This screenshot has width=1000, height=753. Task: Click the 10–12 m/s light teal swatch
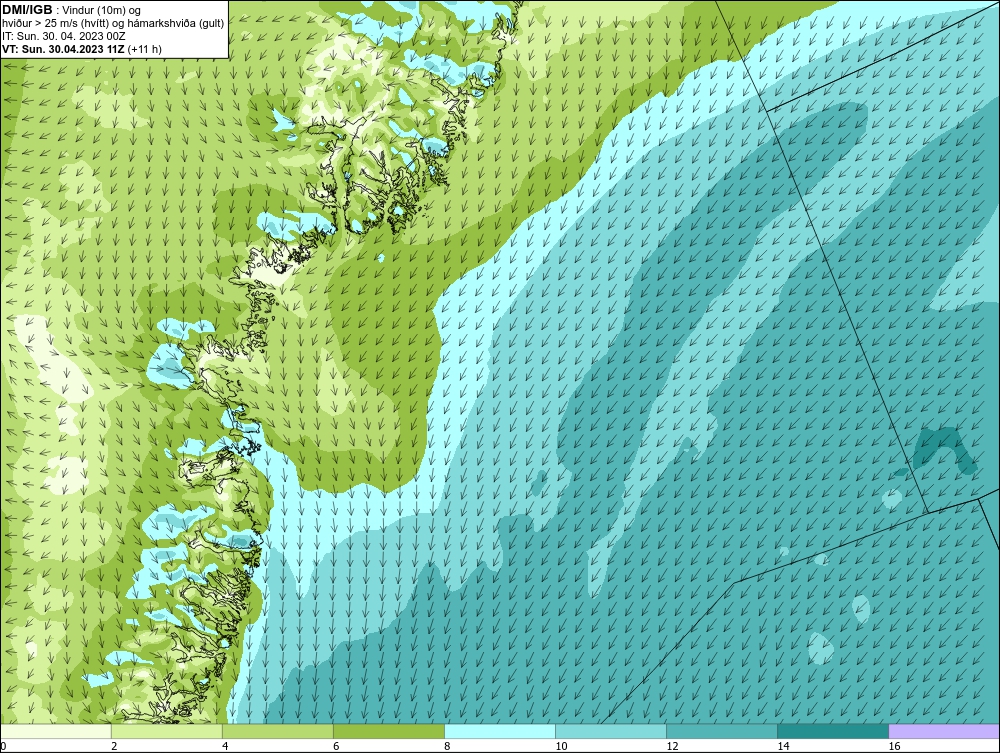point(611,731)
